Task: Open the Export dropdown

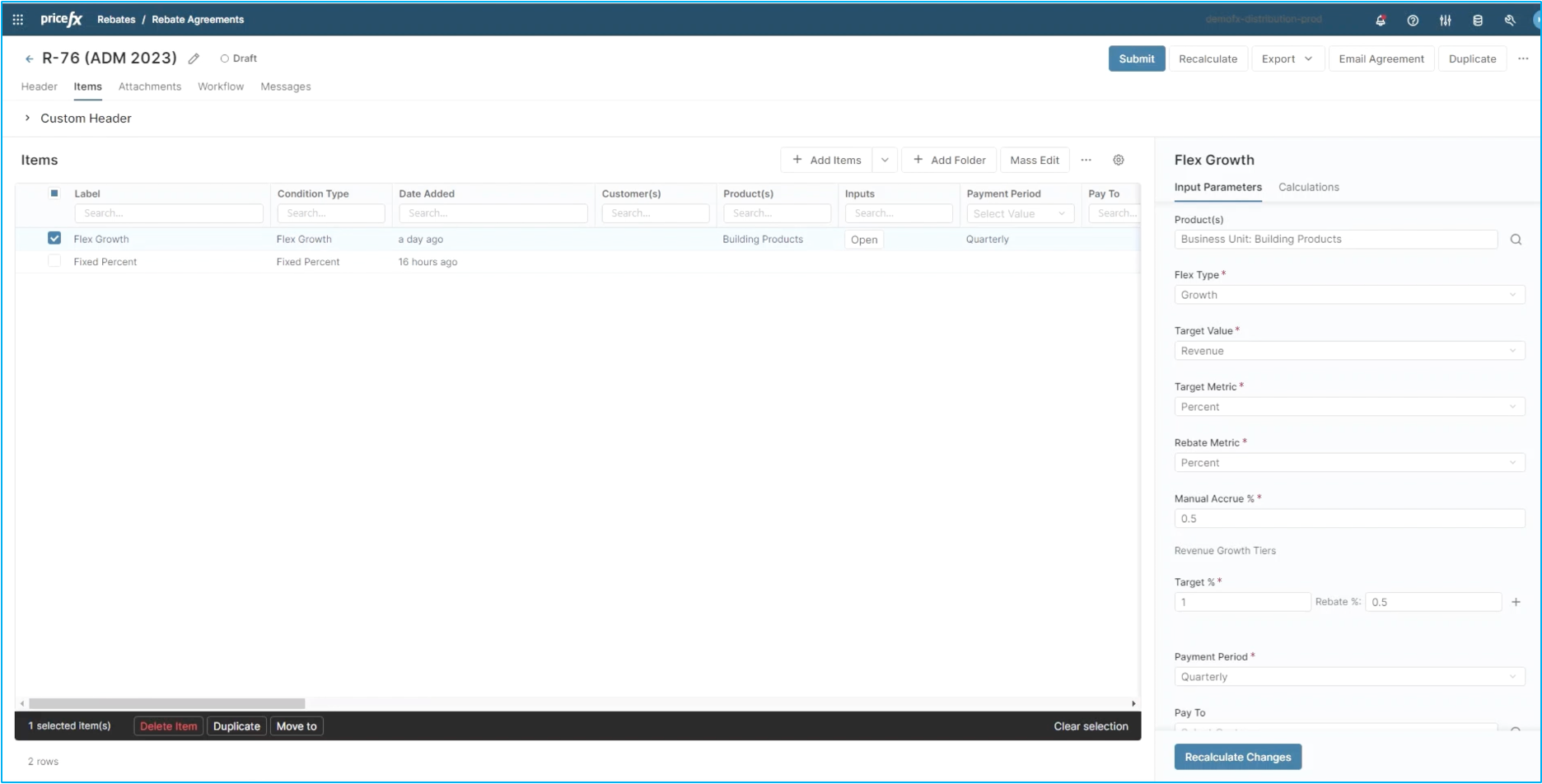Action: (x=1287, y=58)
